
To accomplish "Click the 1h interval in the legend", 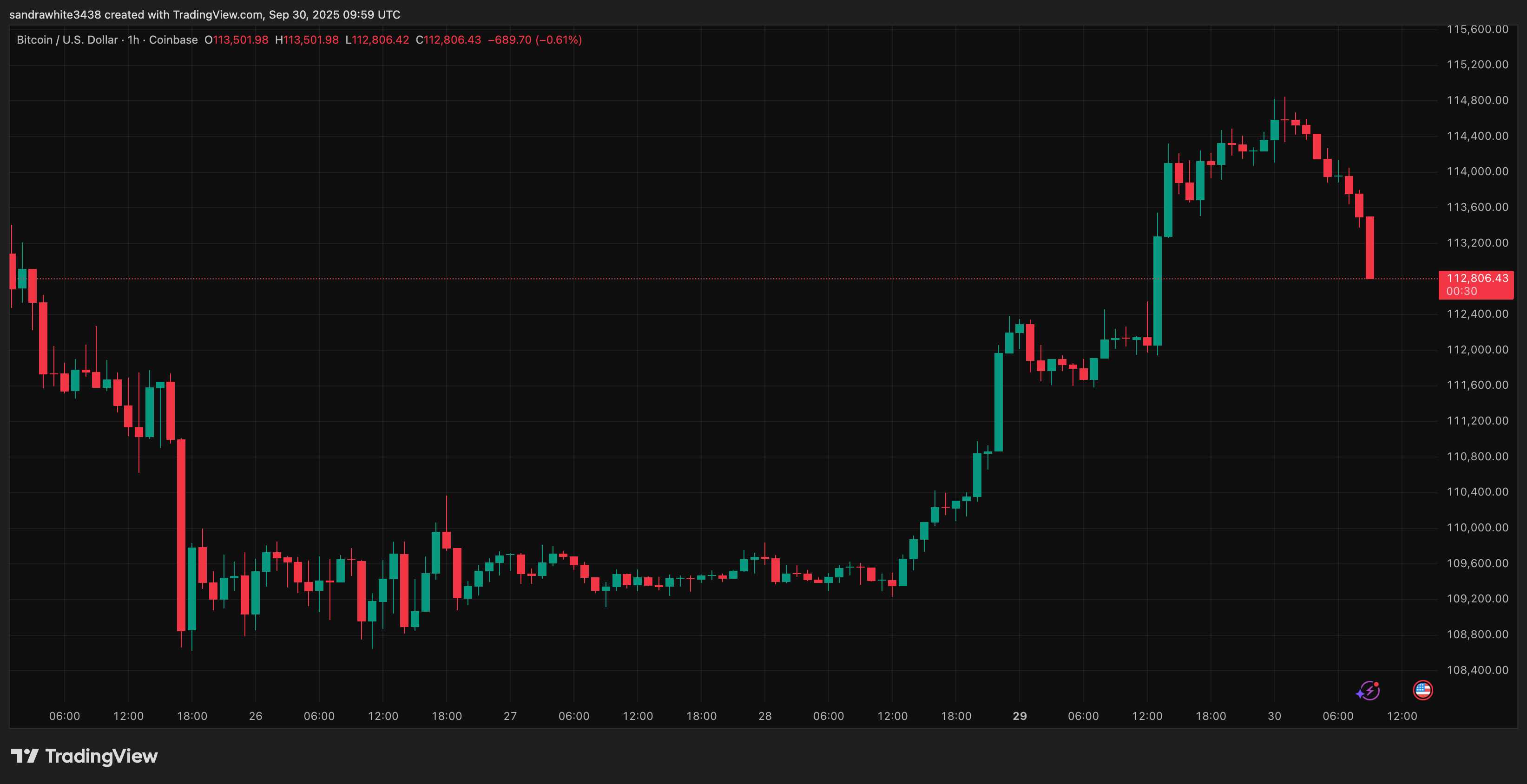I will pyautogui.click(x=133, y=39).
